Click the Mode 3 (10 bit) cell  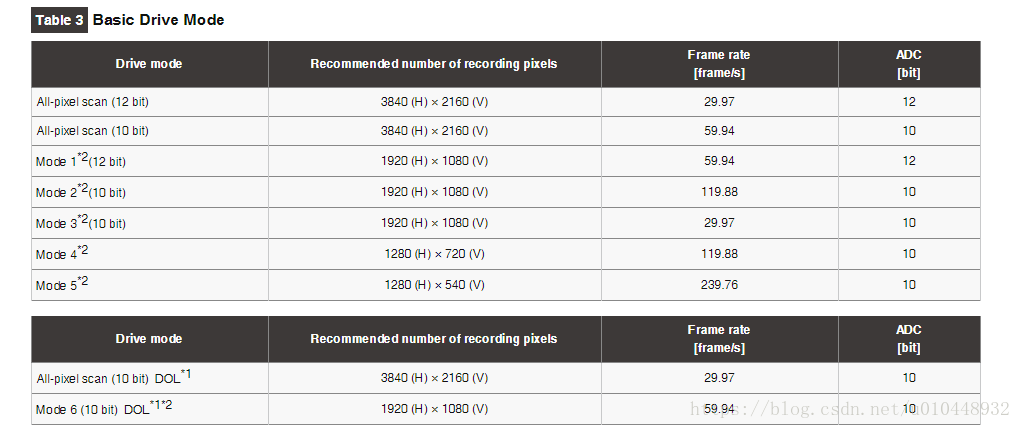point(149,223)
